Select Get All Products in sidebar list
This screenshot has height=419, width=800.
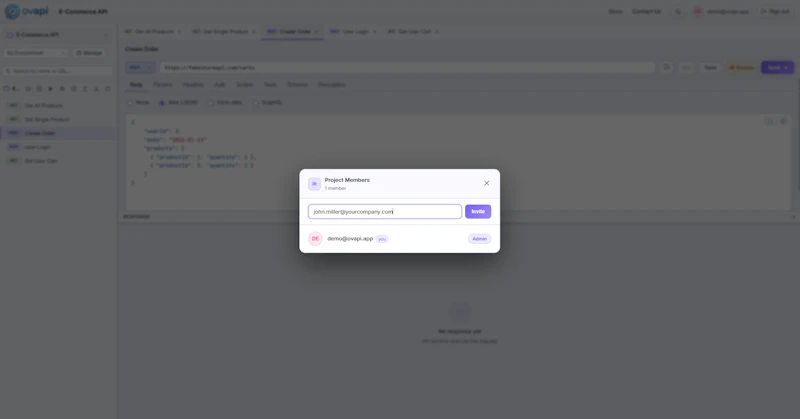(58, 106)
